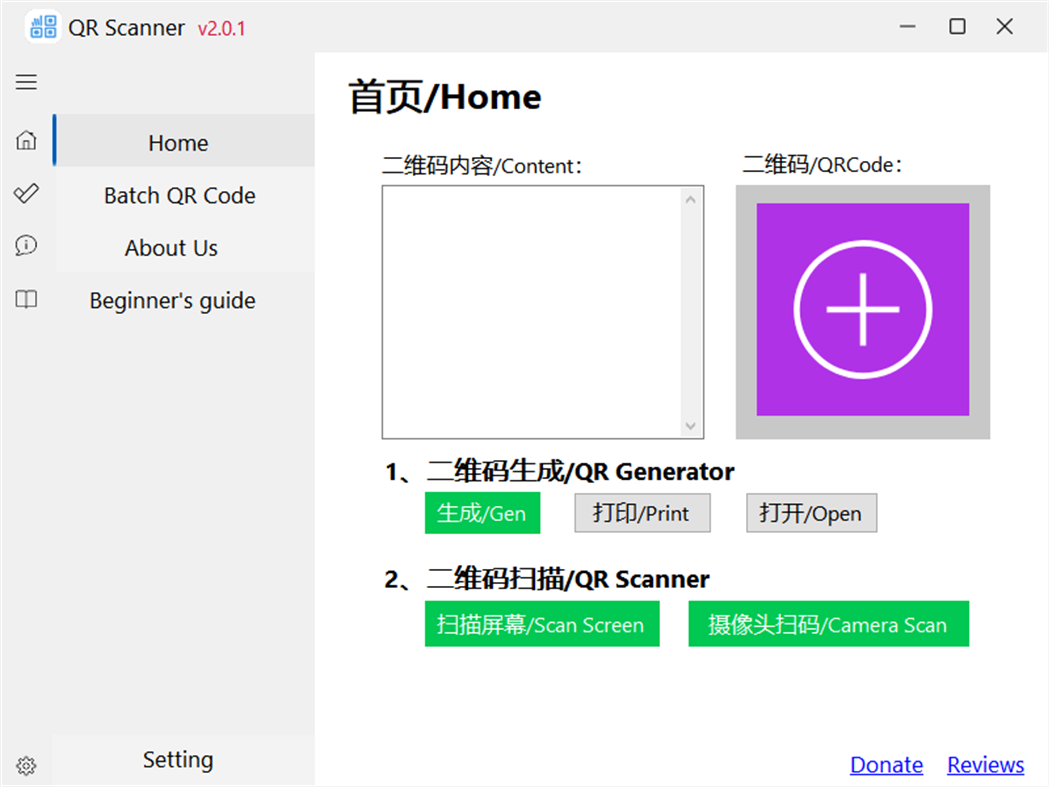The width and height of the screenshot is (1049, 787).
Task: Click the 打开/Open button
Action: 811,512
